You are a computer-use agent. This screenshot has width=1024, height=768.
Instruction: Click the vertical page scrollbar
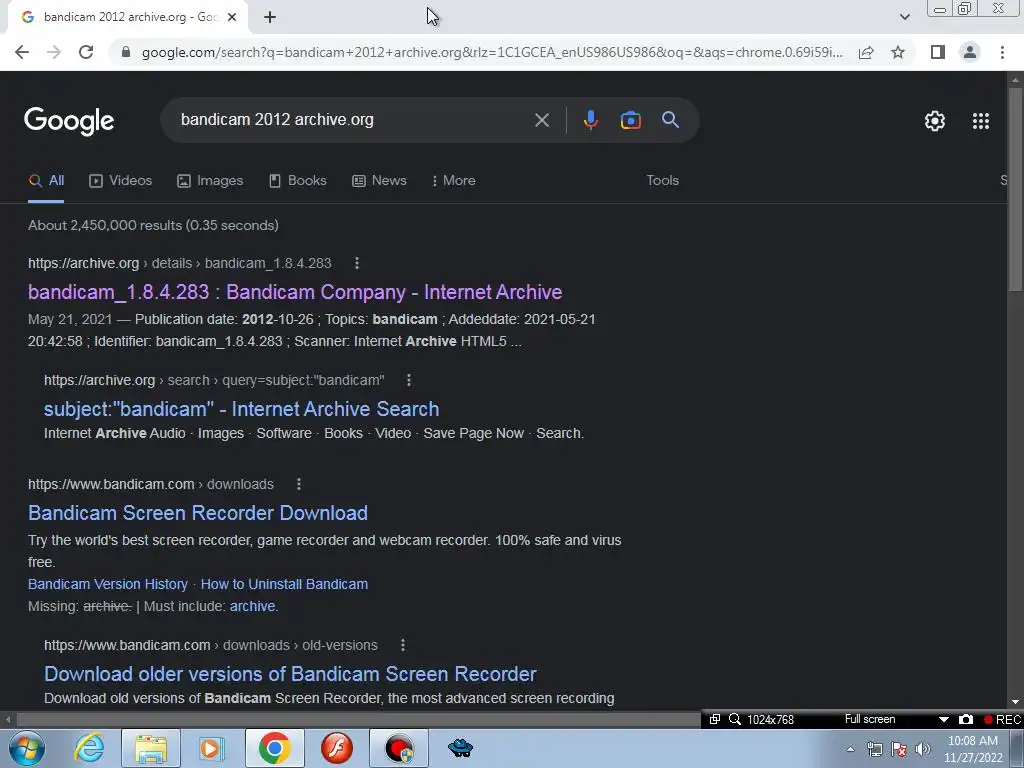tap(1015, 189)
